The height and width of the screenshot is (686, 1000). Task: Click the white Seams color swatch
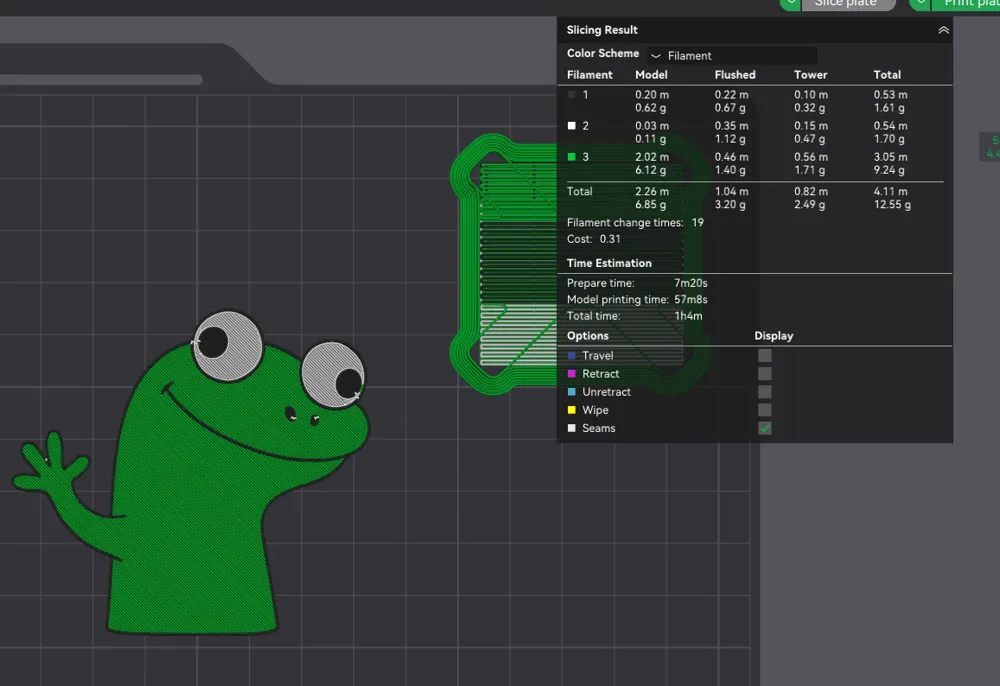pos(571,428)
